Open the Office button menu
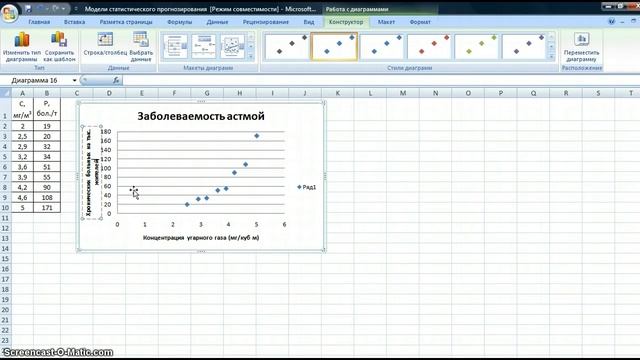 (x=9, y=13)
